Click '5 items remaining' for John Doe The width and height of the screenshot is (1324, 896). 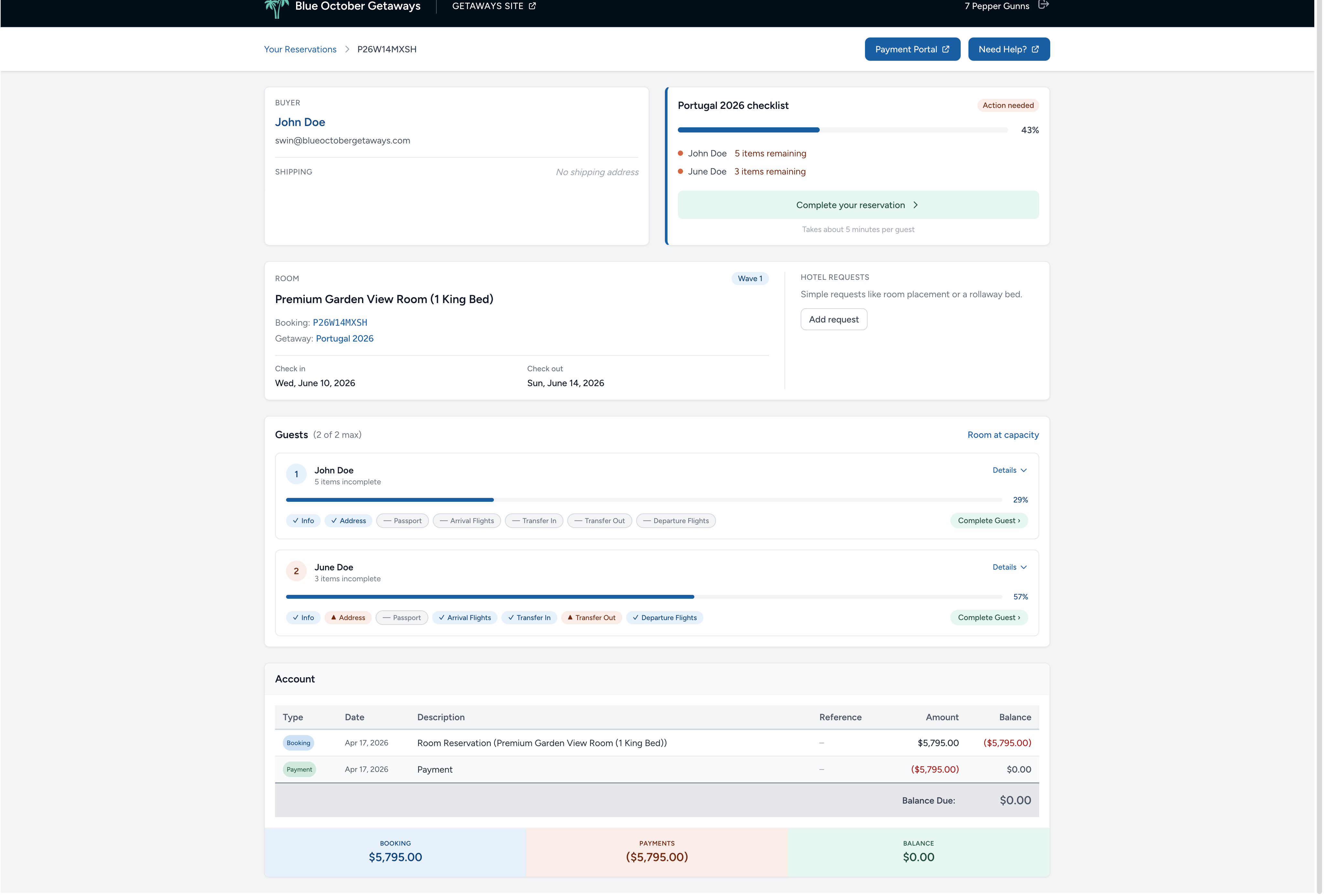770,154
